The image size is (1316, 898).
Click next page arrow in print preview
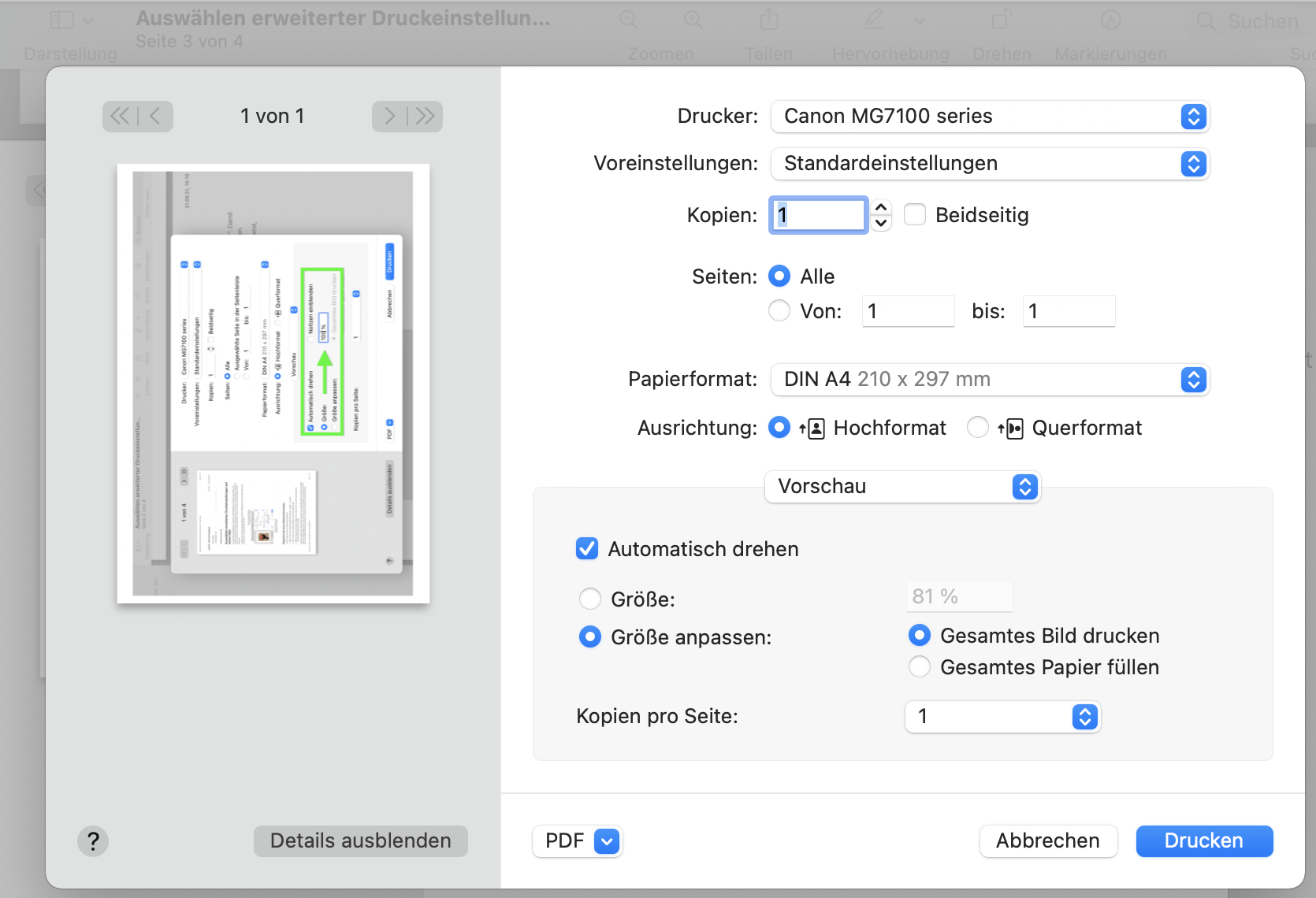click(389, 117)
